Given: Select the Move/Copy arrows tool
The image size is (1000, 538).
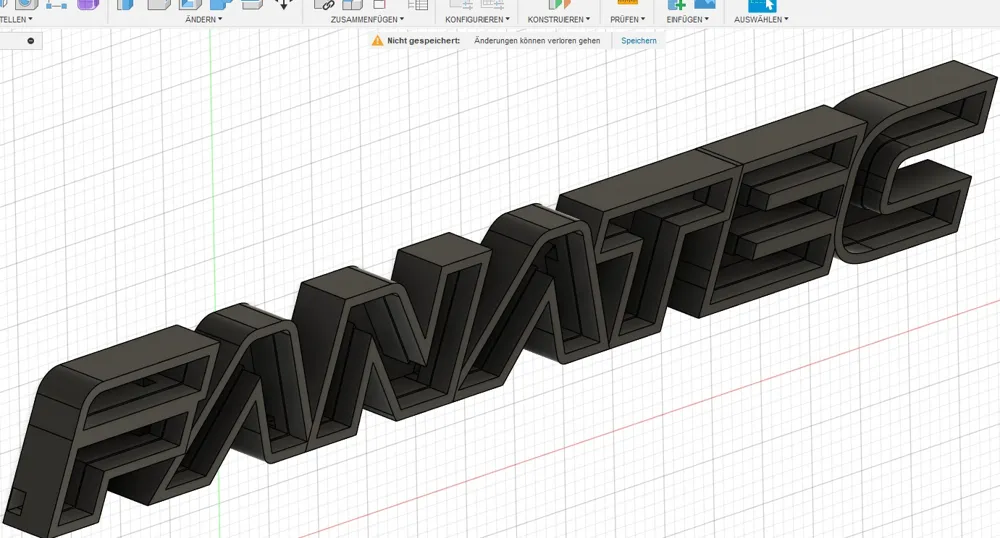Looking at the screenshot, I should [x=284, y=4].
